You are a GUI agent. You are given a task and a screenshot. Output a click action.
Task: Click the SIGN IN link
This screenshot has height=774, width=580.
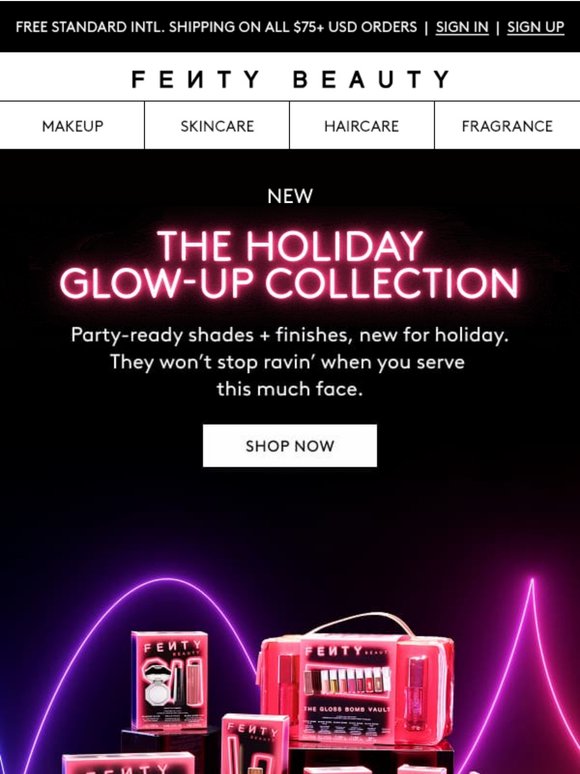click(x=462, y=27)
